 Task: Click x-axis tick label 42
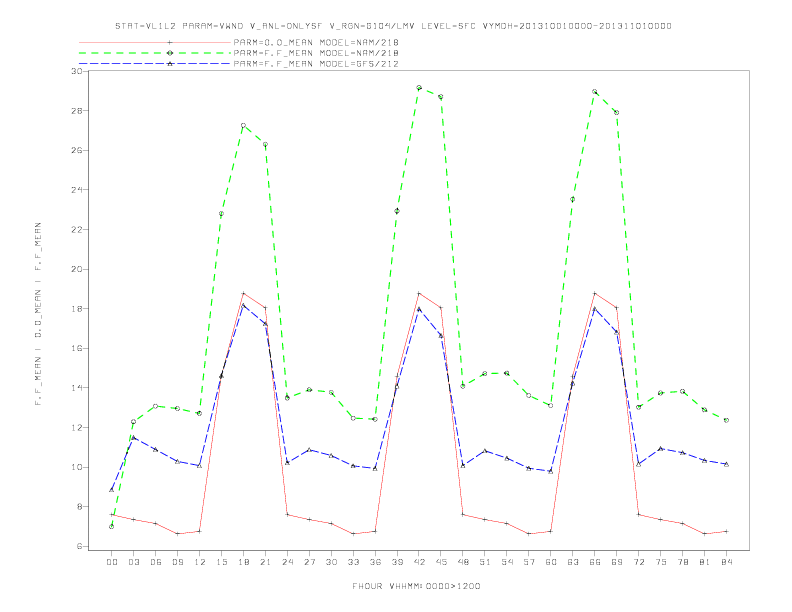coord(419,562)
